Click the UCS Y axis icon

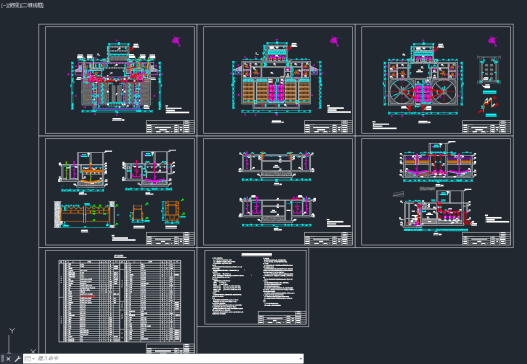click(x=12, y=331)
